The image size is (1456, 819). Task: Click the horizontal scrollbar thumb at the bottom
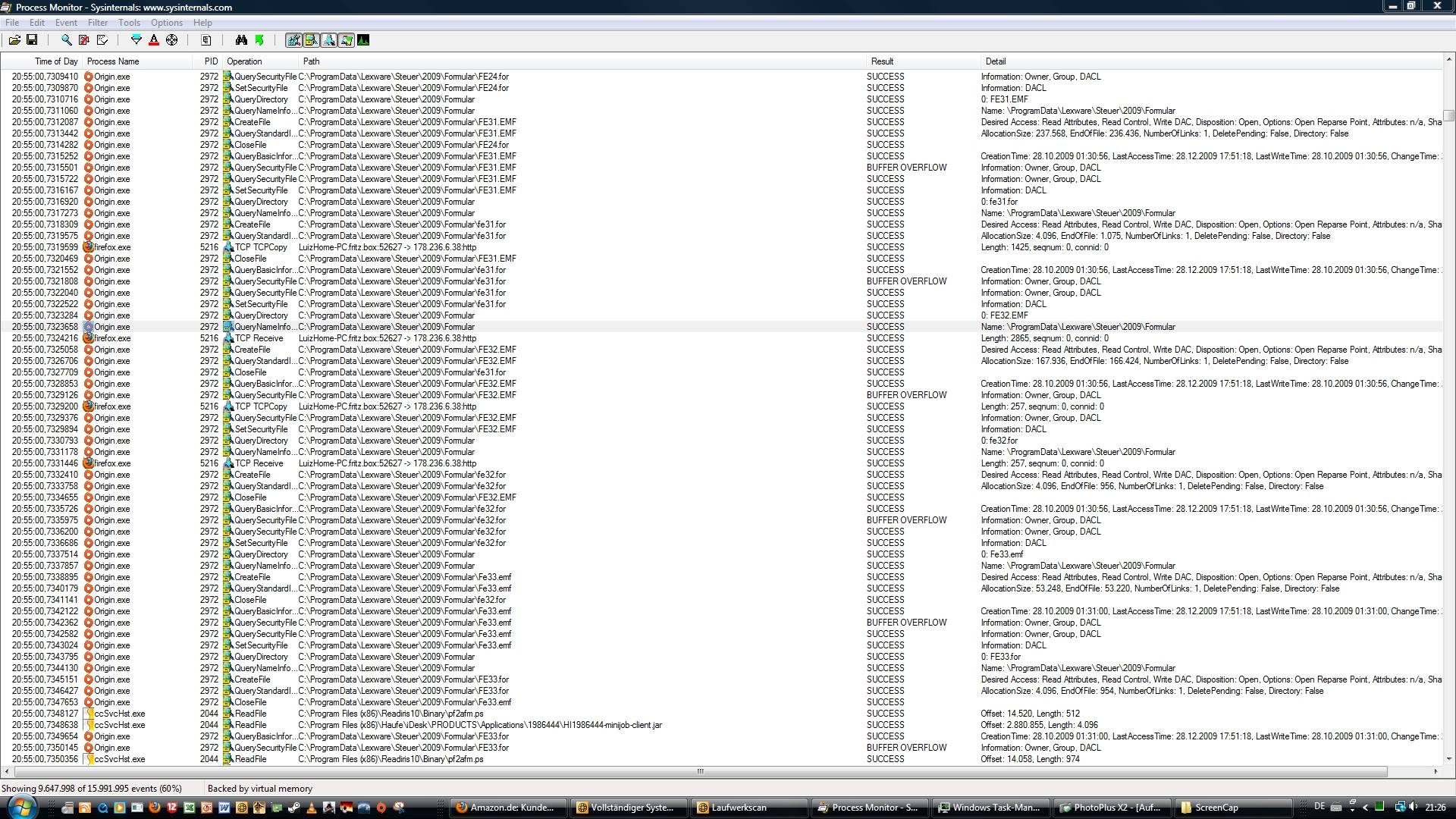pos(700,771)
